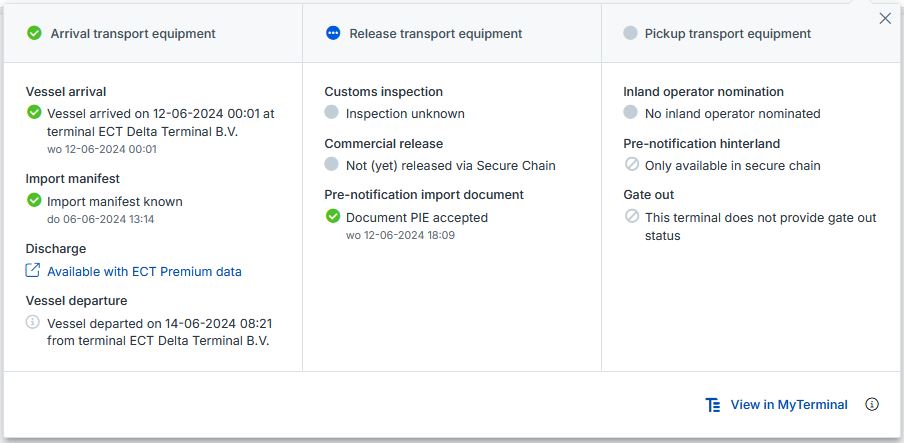
Task: Click the unavailable icon under Gate out
Action: (632, 216)
